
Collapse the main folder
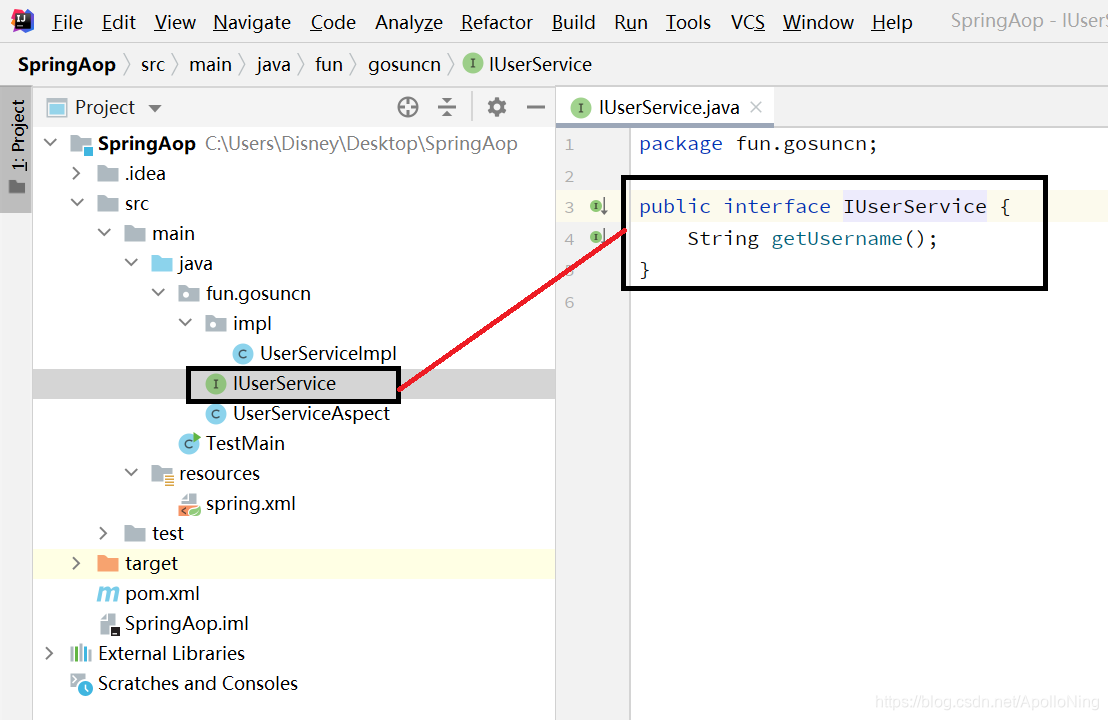[x=105, y=232]
